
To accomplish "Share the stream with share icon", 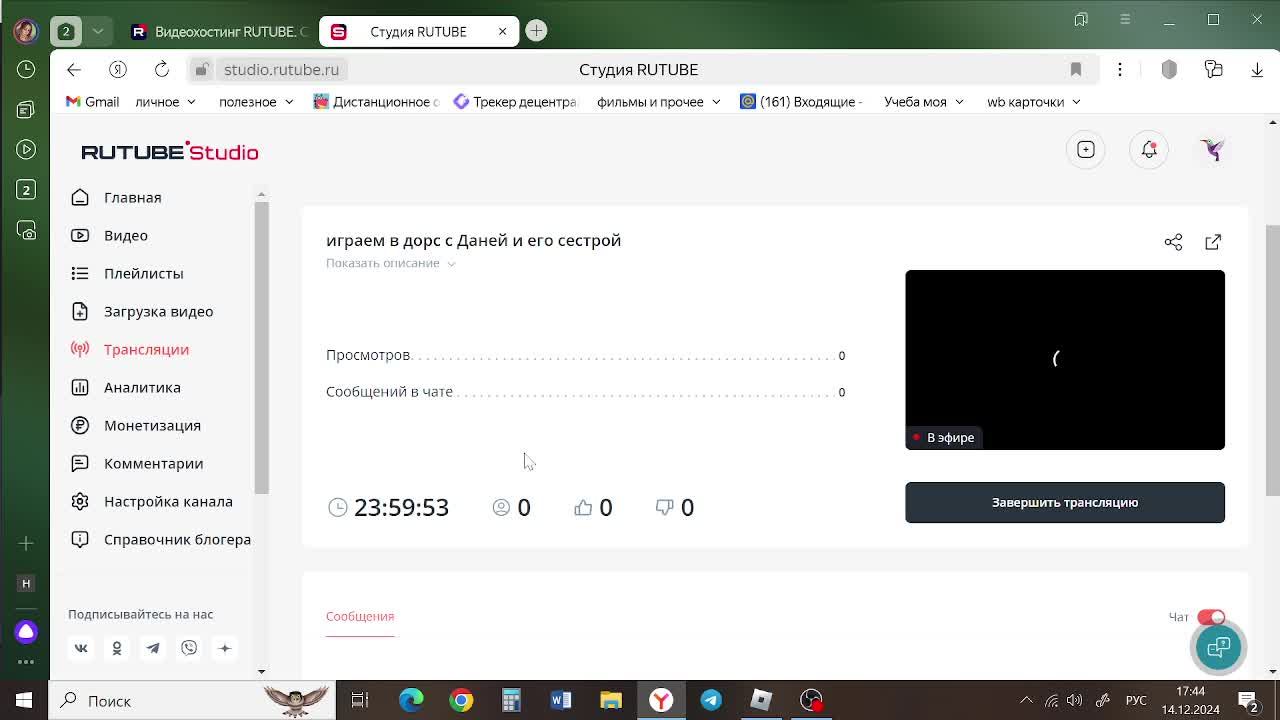I will coord(1173,242).
